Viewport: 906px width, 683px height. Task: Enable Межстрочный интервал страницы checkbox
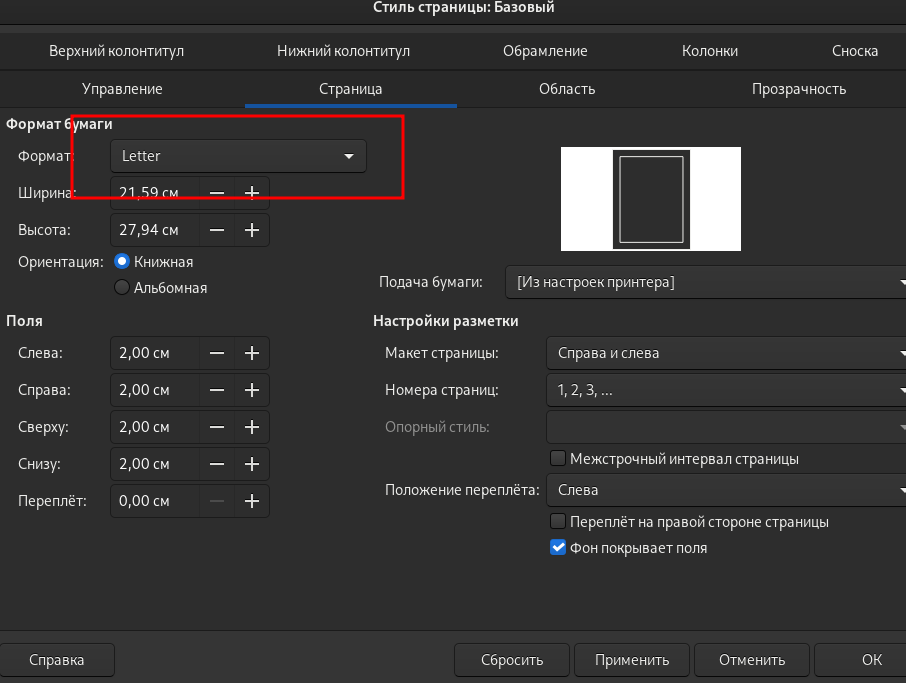coord(559,459)
